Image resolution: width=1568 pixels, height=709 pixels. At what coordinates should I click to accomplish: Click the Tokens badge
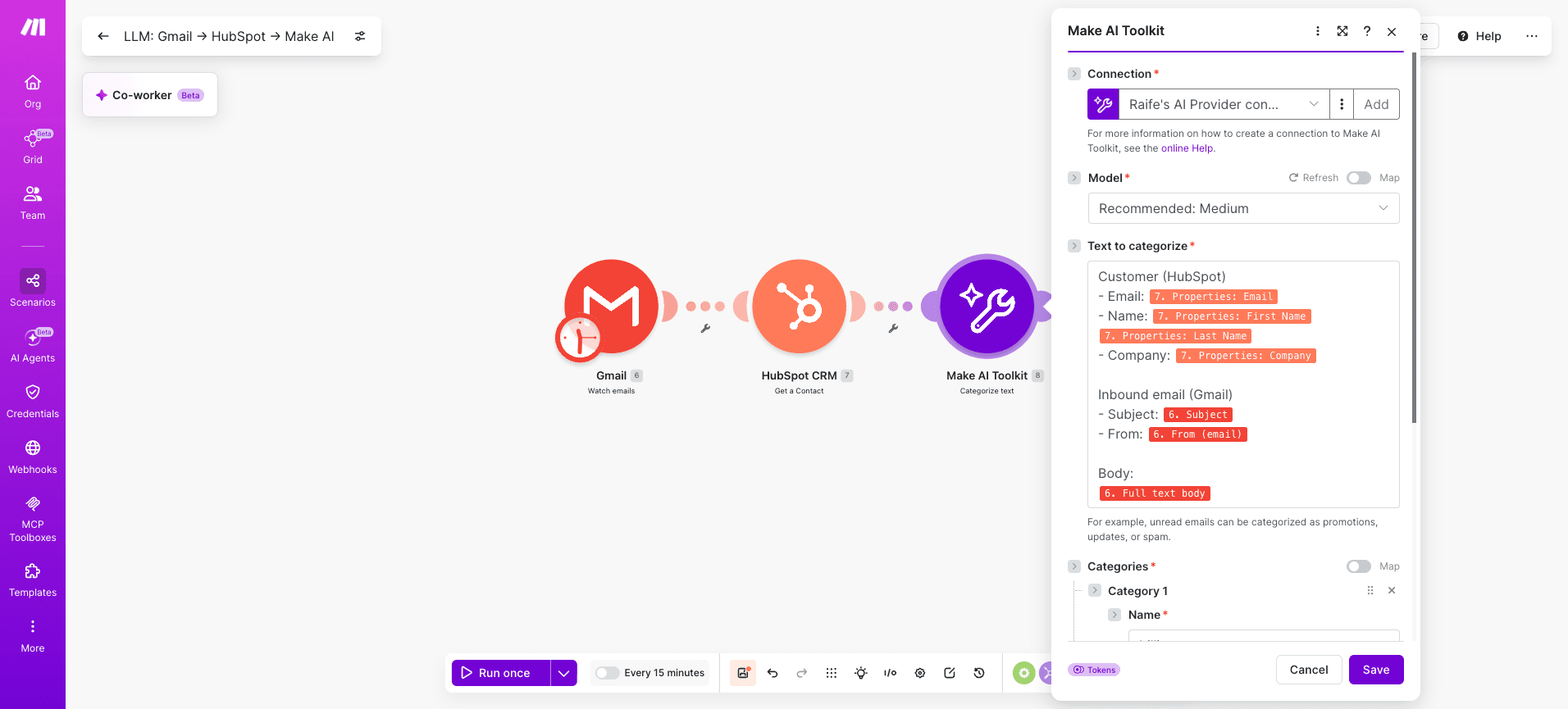[x=1094, y=670]
